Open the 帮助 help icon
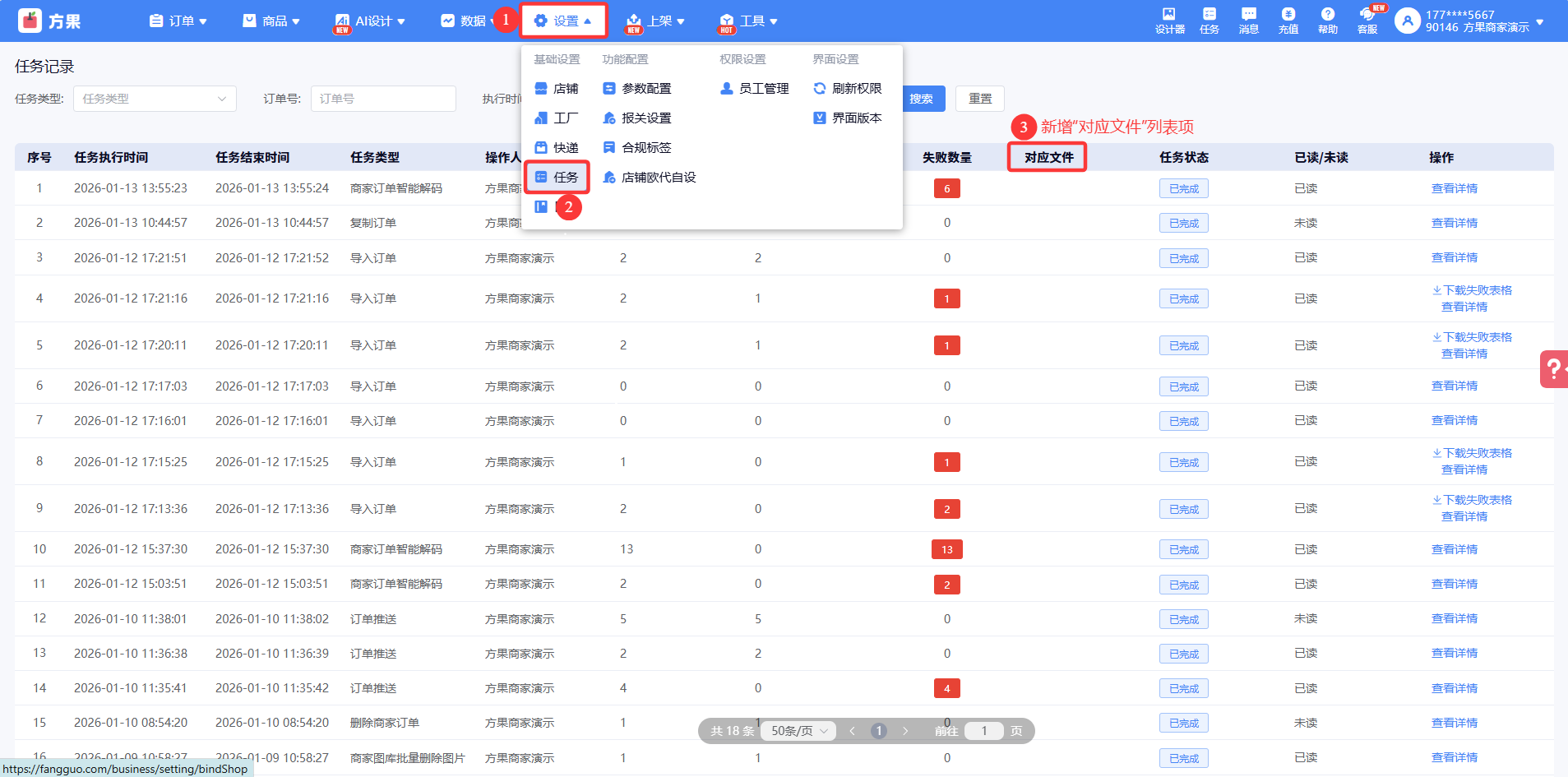The width and height of the screenshot is (1568, 777). point(1328,14)
